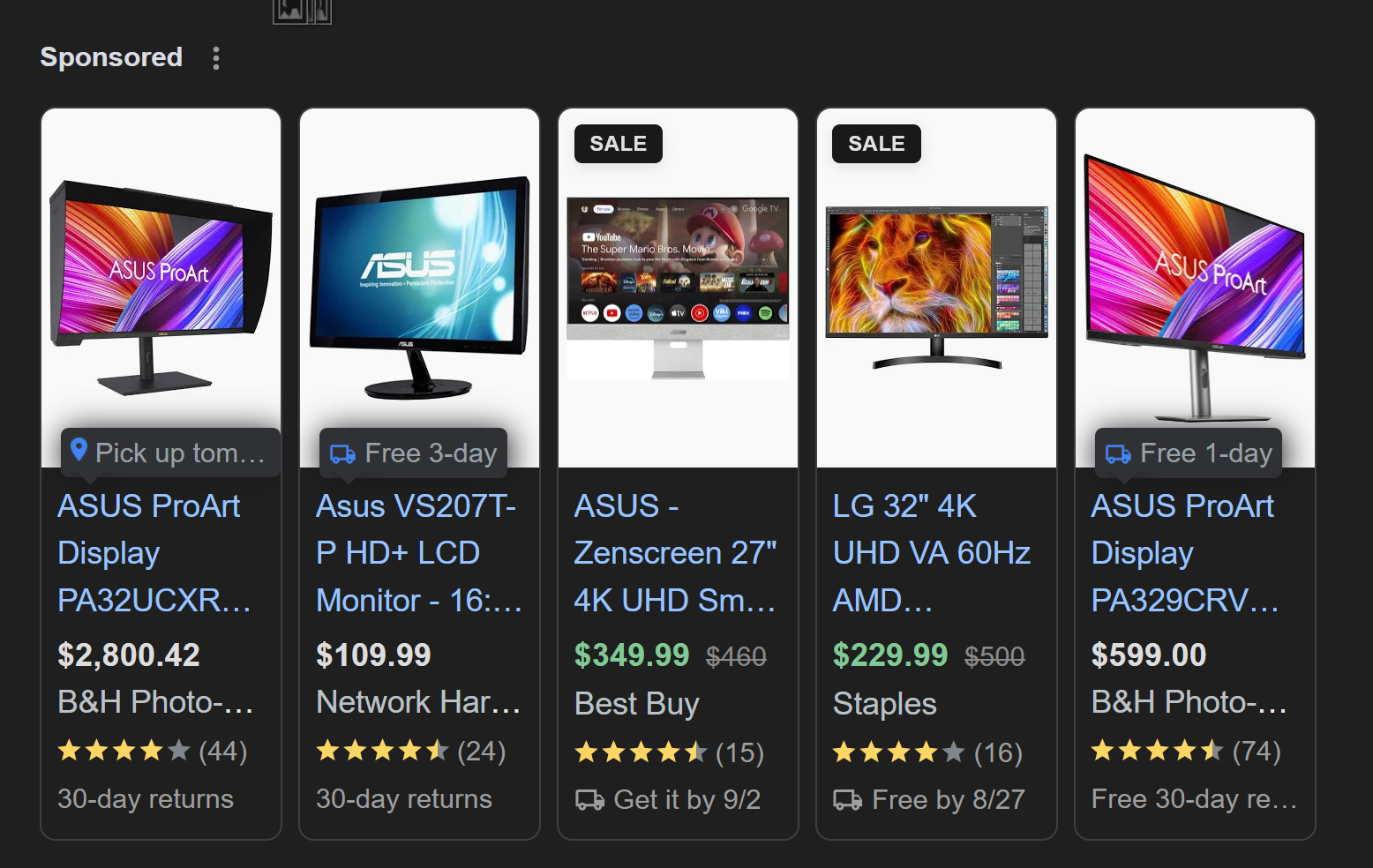Click truck icon beside Free by 8/27
The width and height of the screenshot is (1373, 868).
848,800
